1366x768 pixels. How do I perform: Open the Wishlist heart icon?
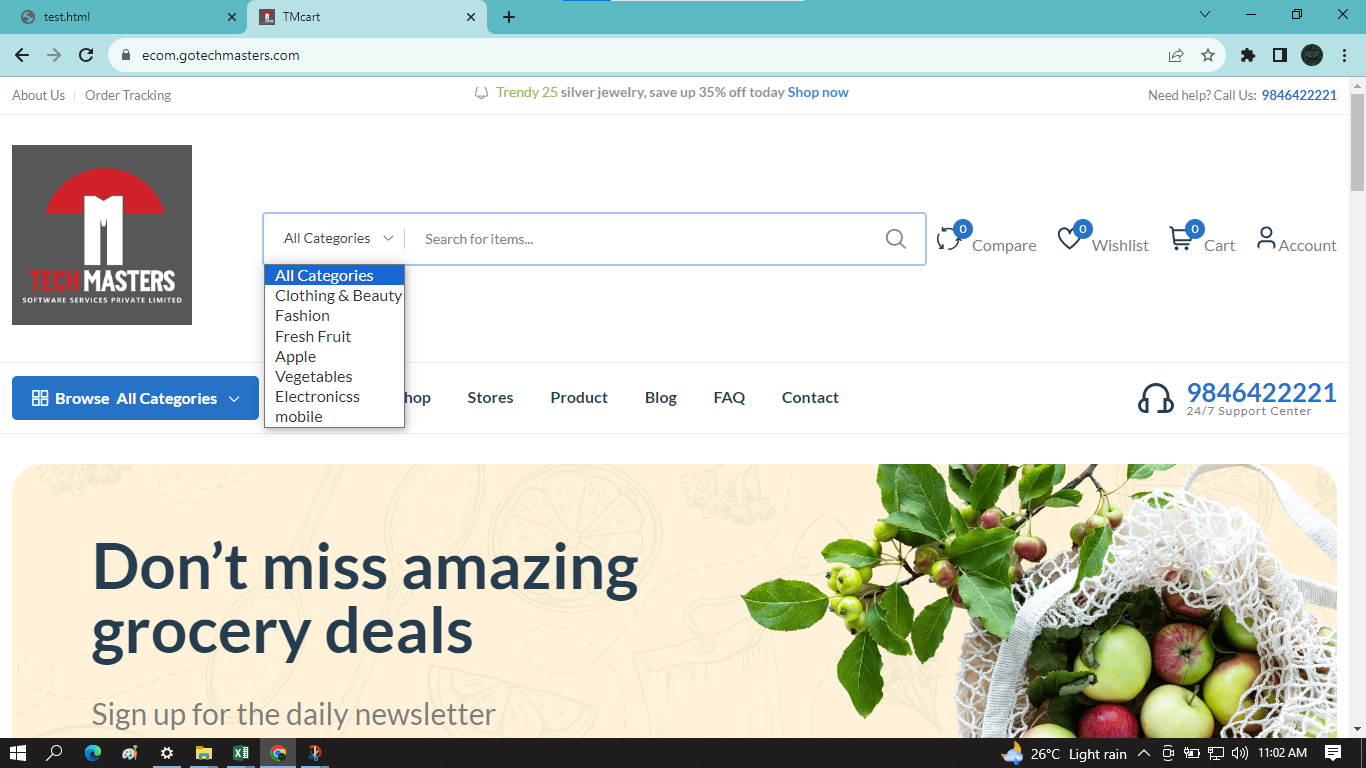coord(1069,240)
